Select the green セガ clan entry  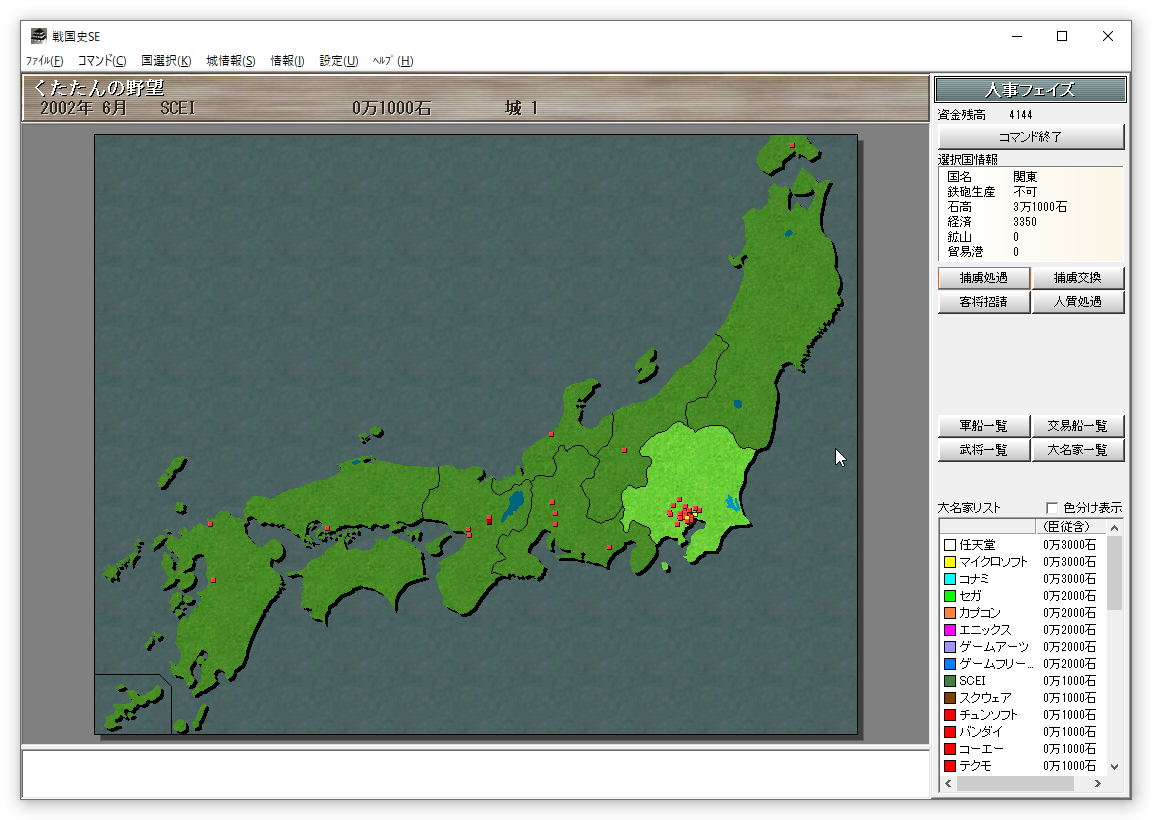click(969, 596)
